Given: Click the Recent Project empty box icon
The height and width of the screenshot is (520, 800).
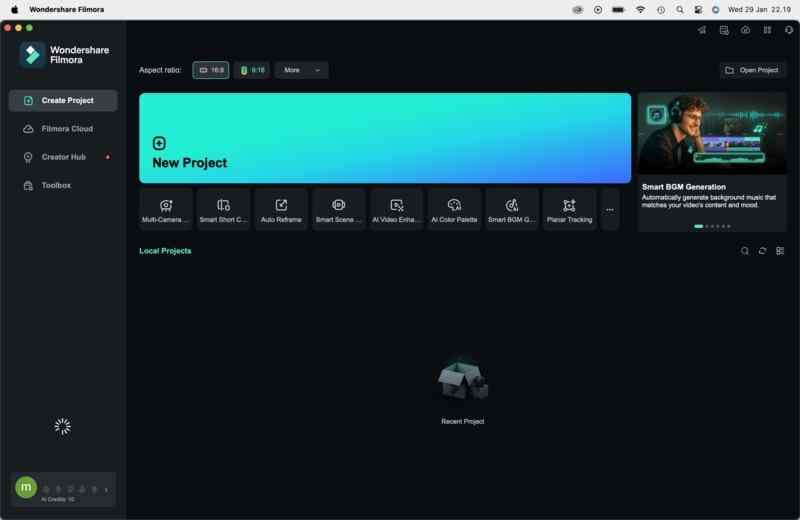Looking at the screenshot, I should [462, 381].
